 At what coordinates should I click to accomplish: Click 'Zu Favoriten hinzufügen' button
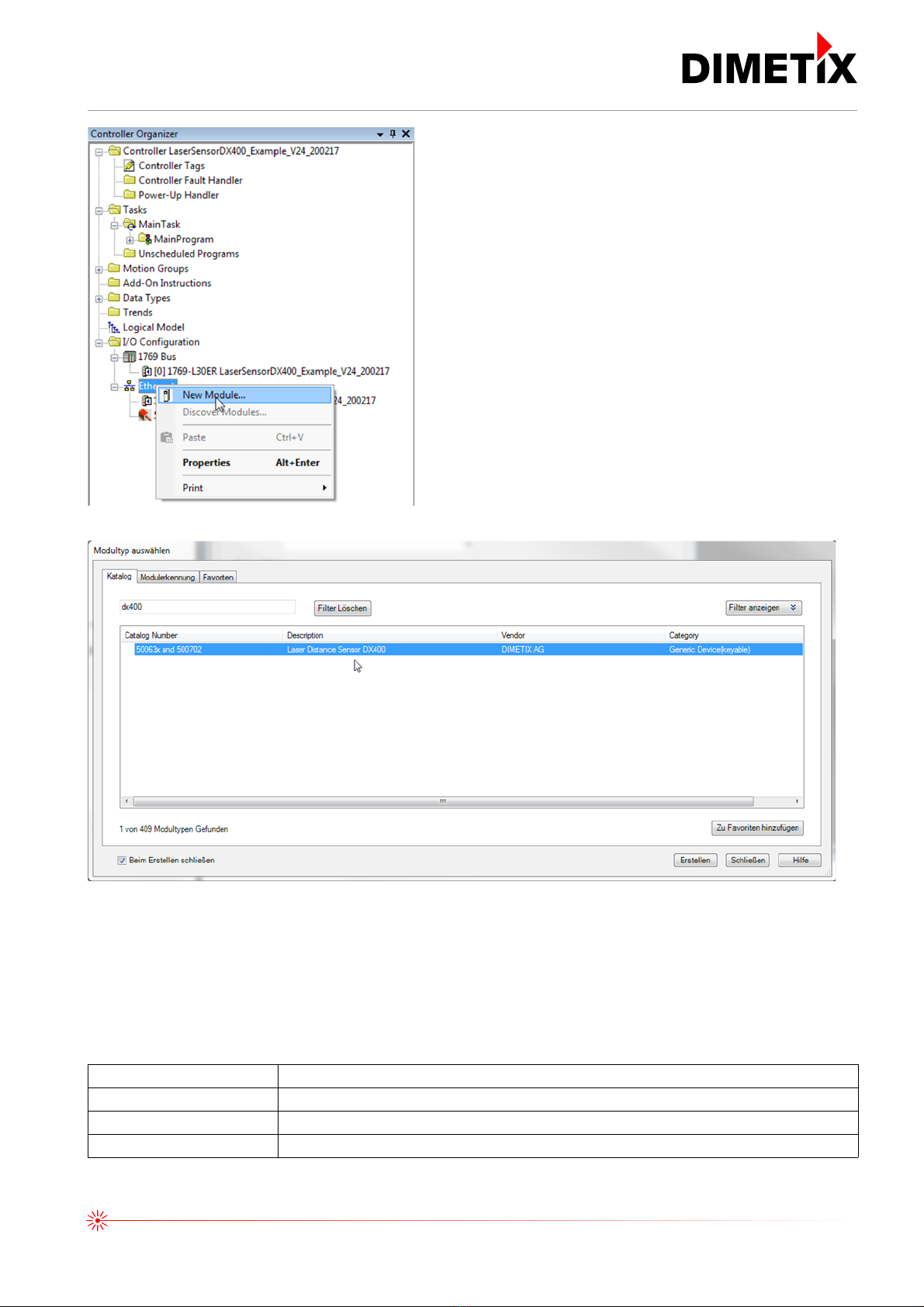point(757,828)
